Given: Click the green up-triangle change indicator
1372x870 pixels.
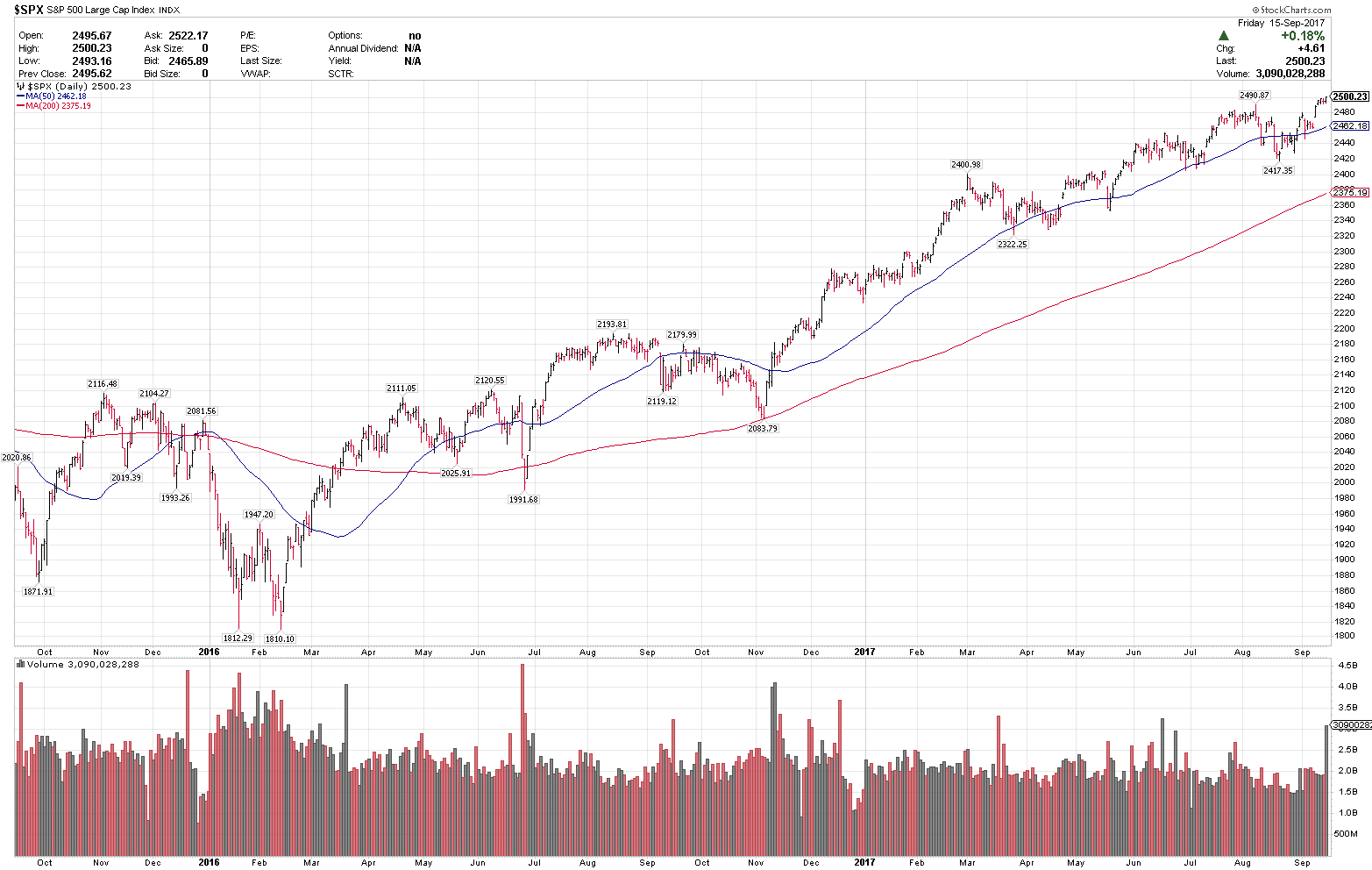Looking at the screenshot, I should (x=1224, y=36).
